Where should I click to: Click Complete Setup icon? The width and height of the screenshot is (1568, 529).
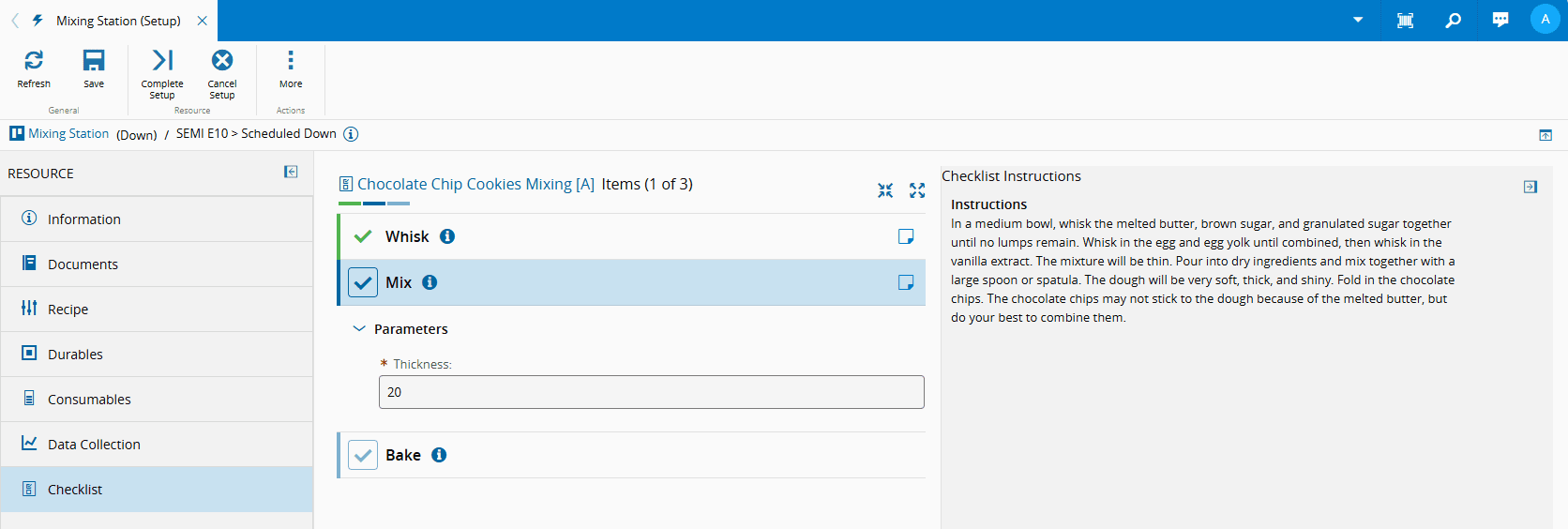162,61
